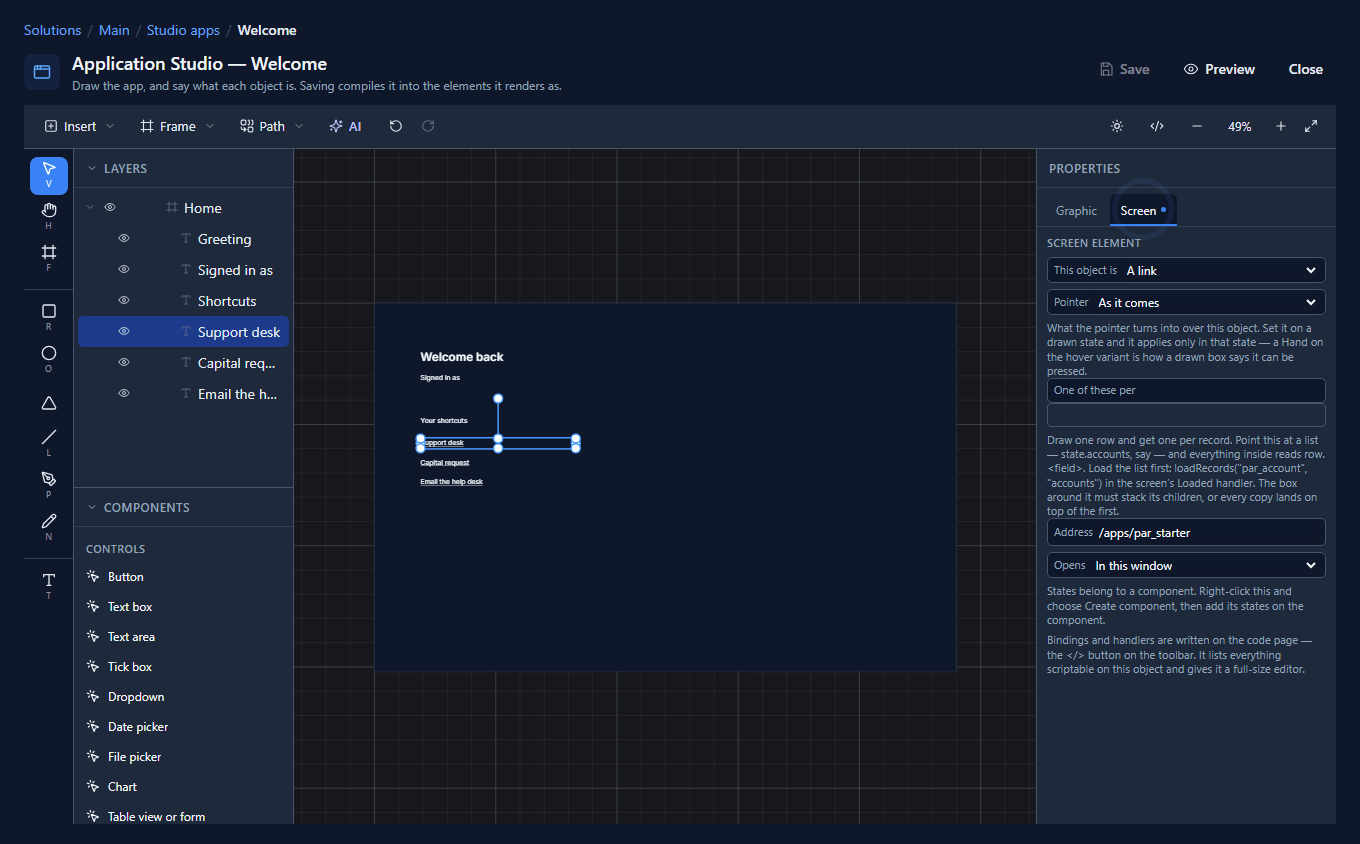
Task: Select the Ellipse shape tool
Action: [49, 358]
